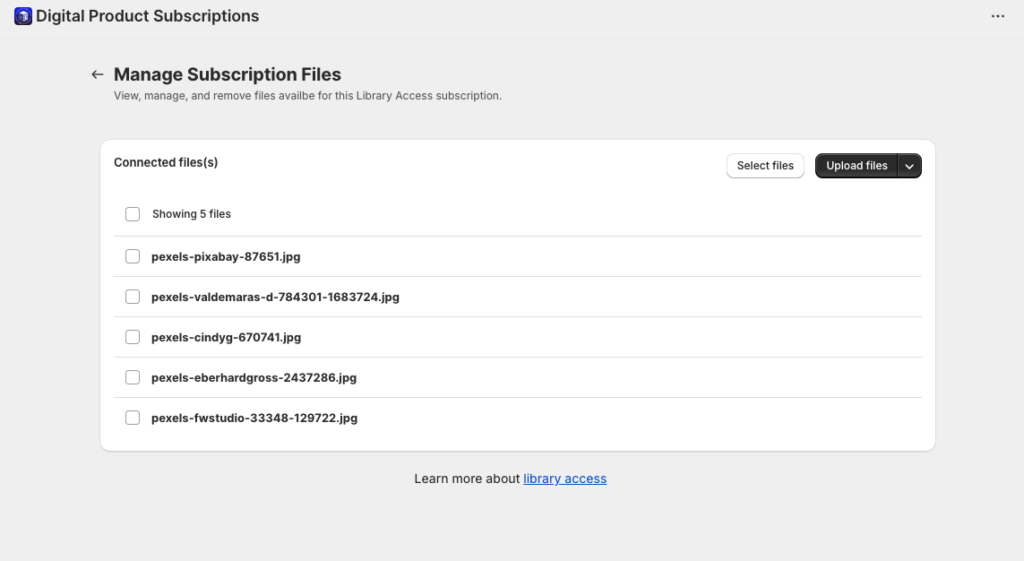Go back using the left arrow icon
The width and height of the screenshot is (1024, 561).
(97, 74)
